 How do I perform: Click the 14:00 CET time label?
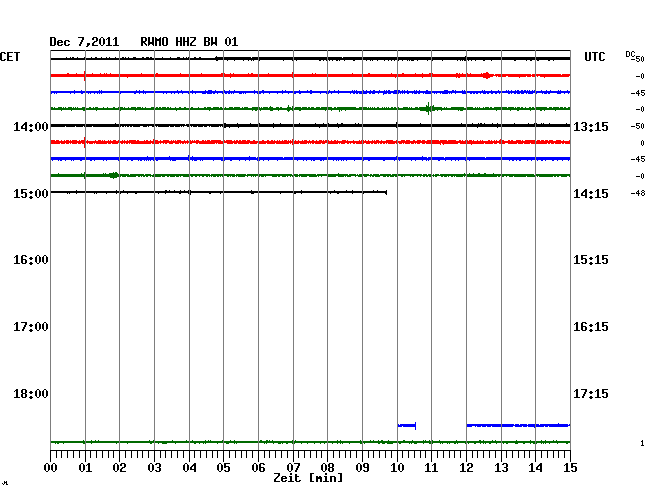click(31, 126)
